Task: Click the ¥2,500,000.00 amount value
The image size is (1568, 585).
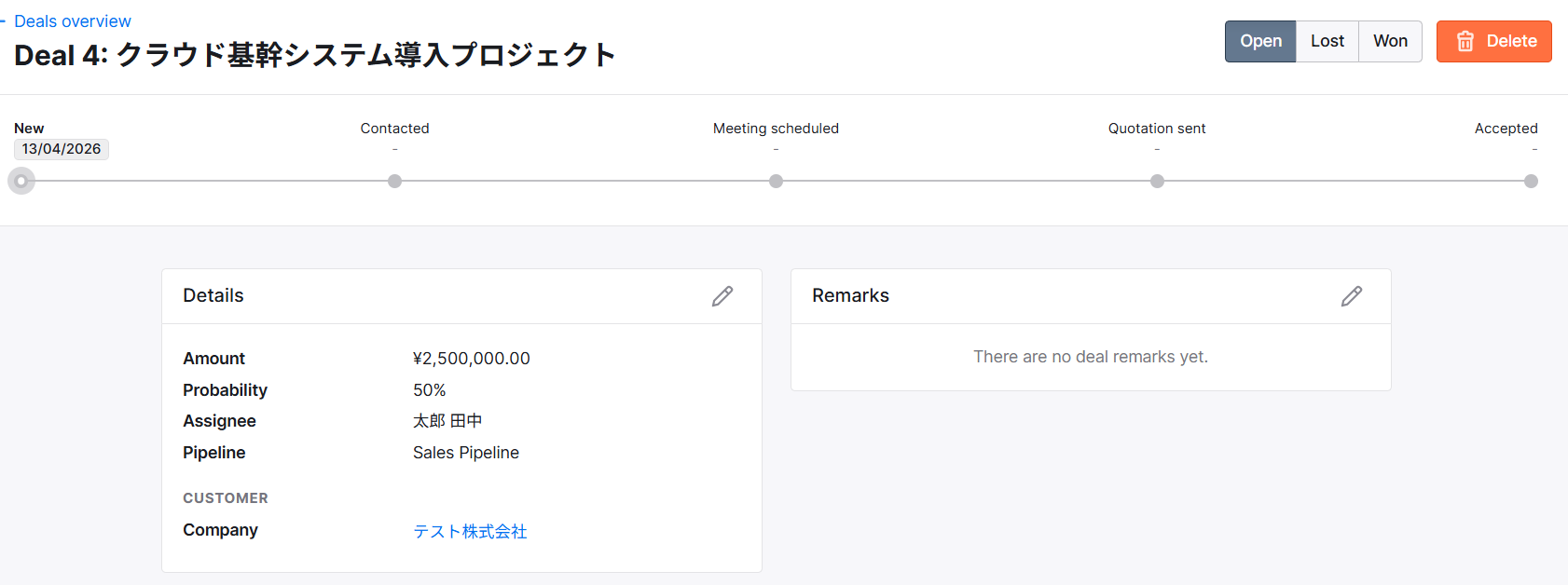Action: coord(472,359)
